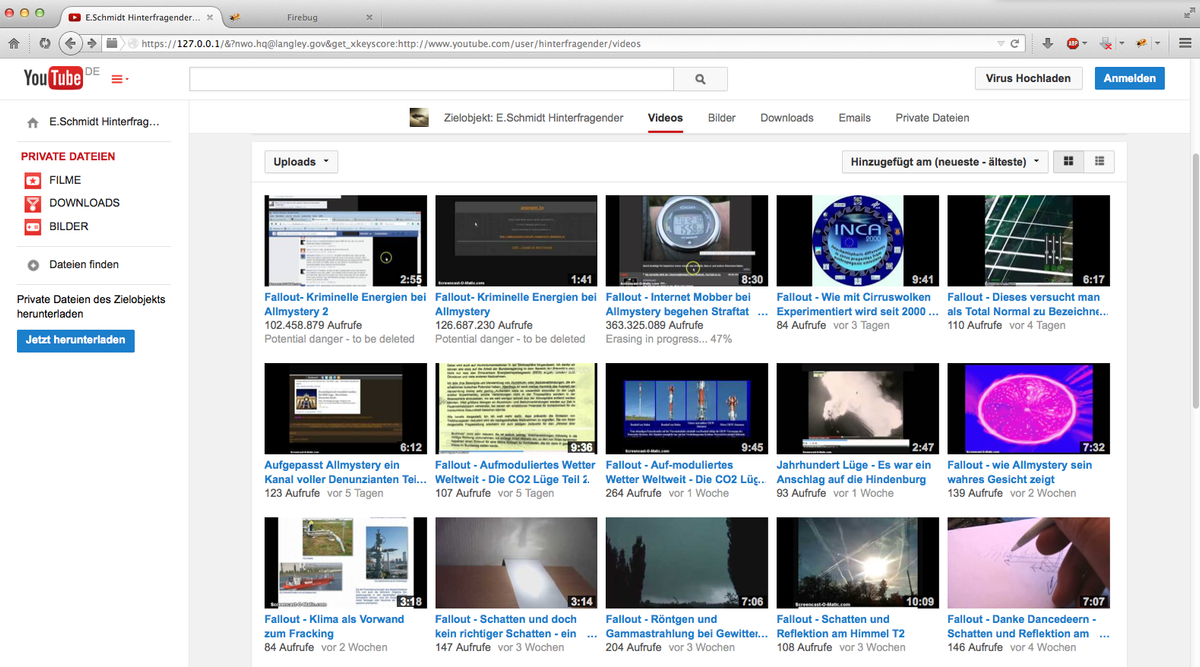Image resolution: width=1200 pixels, height=667 pixels.
Task: Open the radio towers thumbnail 9:45
Action: pos(687,409)
